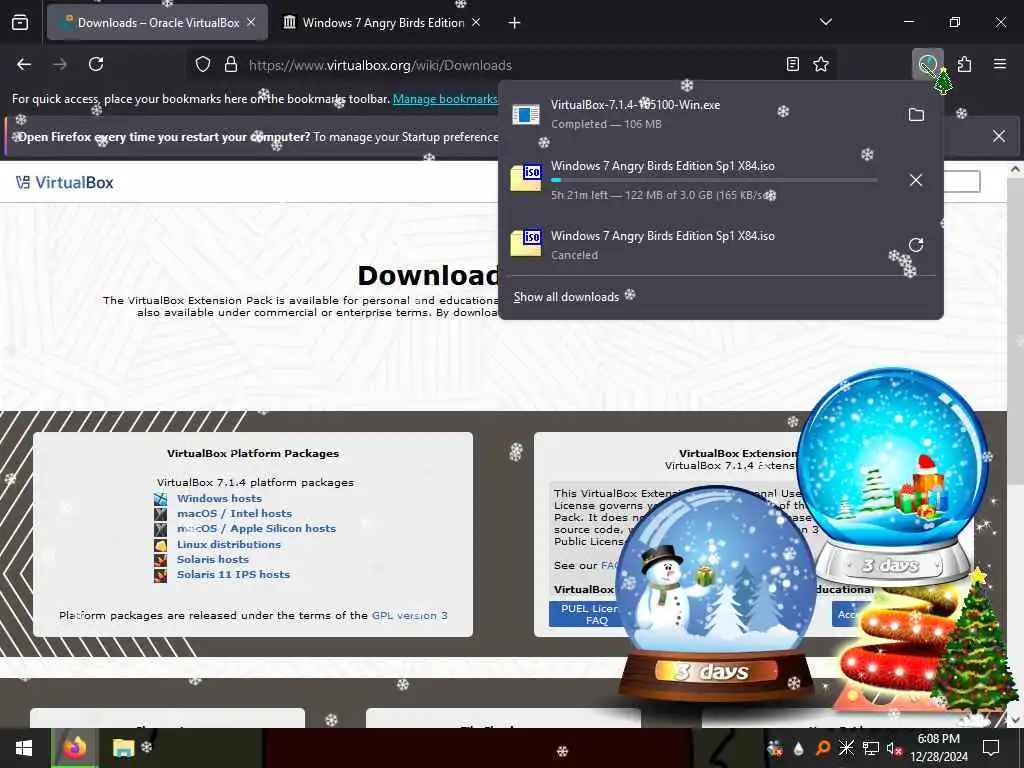Open the Windows hosts download link
This screenshot has height=768, width=1024.
click(219, 498)
